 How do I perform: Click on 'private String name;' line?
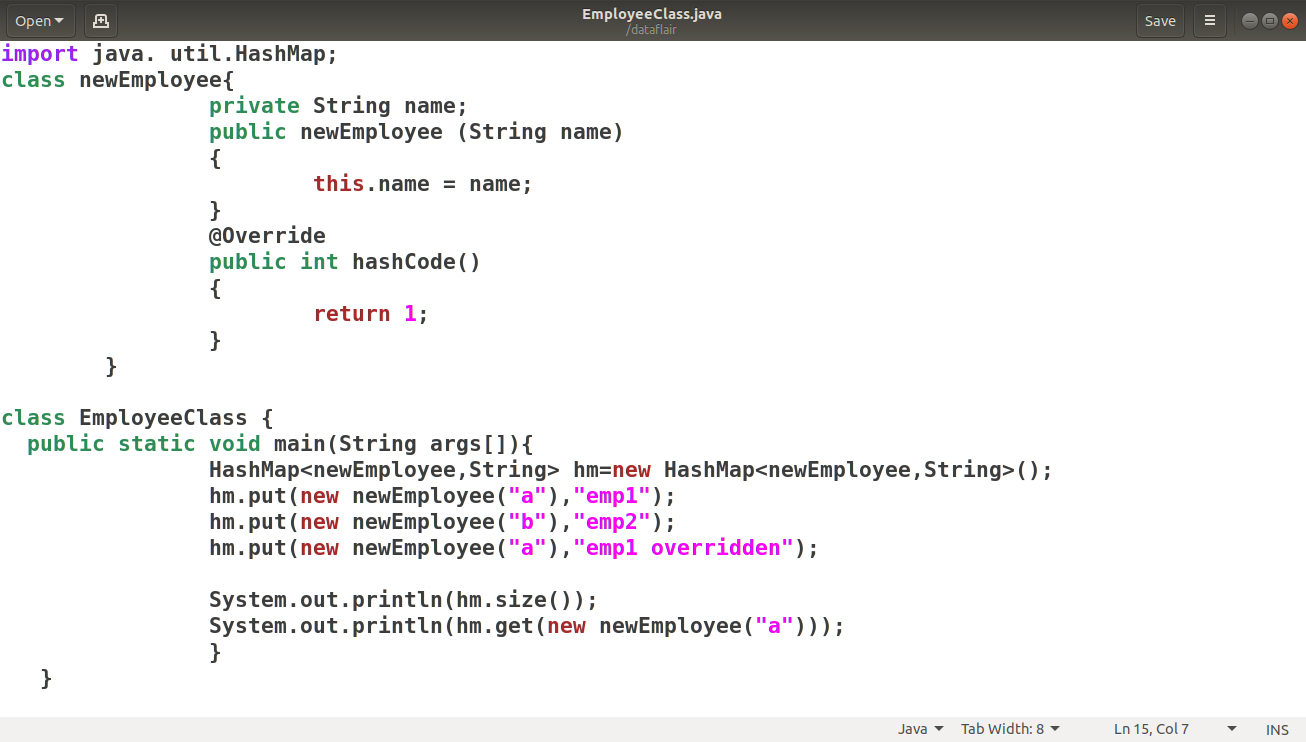[x=338, y=106]
